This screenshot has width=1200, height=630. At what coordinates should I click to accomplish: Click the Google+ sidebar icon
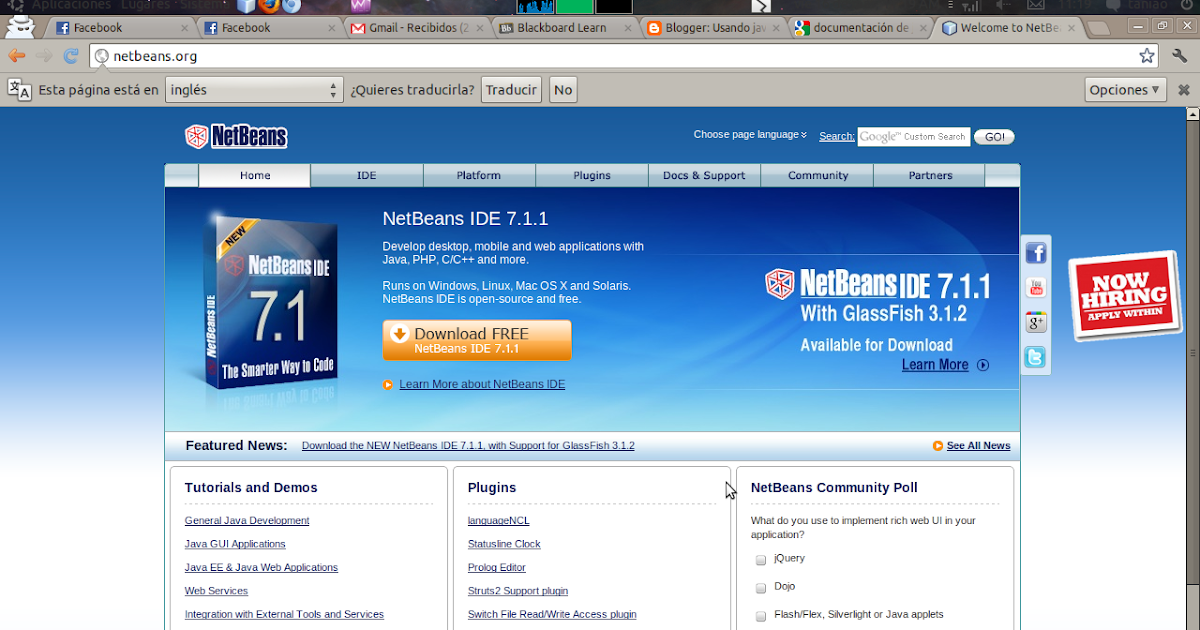click(x=1036, y=322)
